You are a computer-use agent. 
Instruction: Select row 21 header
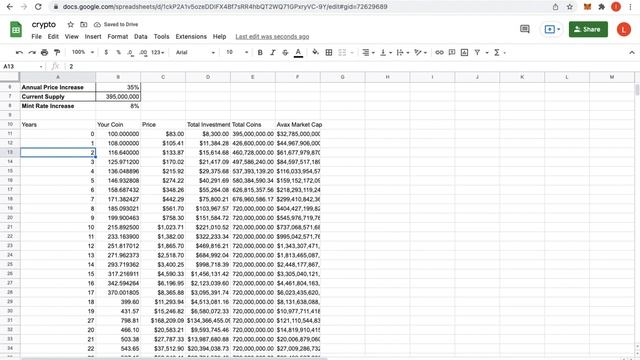[x=10, y=227]
